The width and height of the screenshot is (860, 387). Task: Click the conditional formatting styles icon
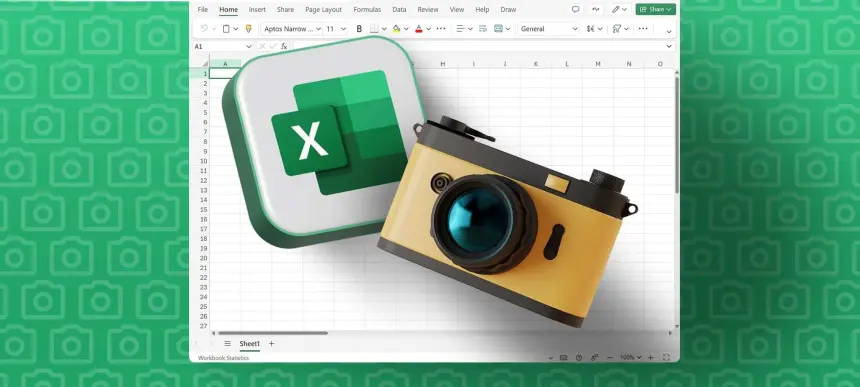point(617,29)
